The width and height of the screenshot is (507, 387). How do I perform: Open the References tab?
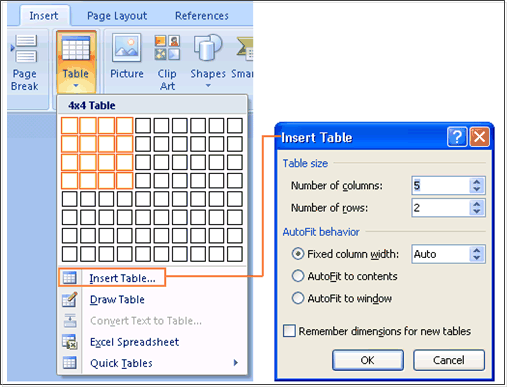[202, 16]
